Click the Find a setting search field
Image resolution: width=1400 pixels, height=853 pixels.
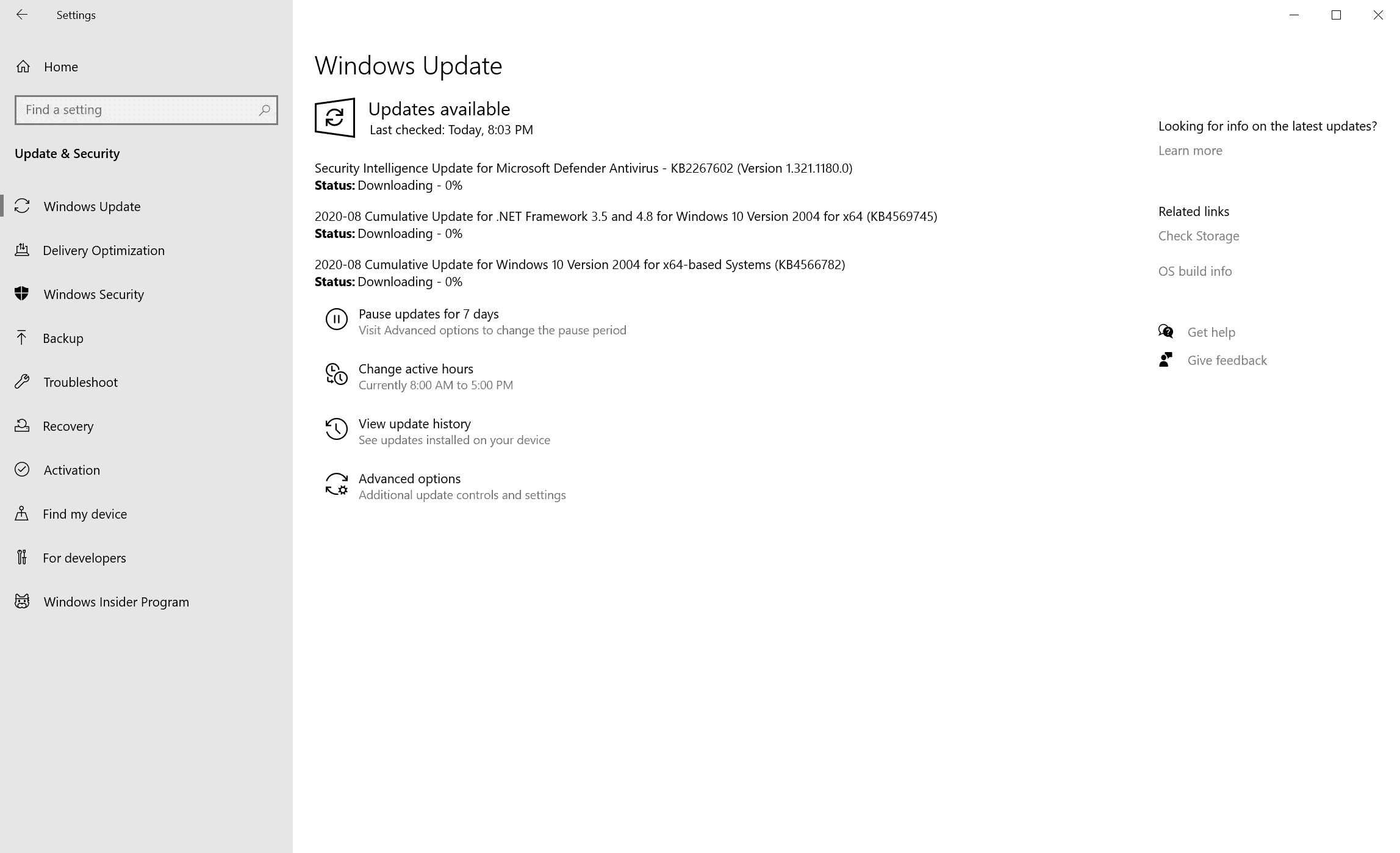(146, 109)
